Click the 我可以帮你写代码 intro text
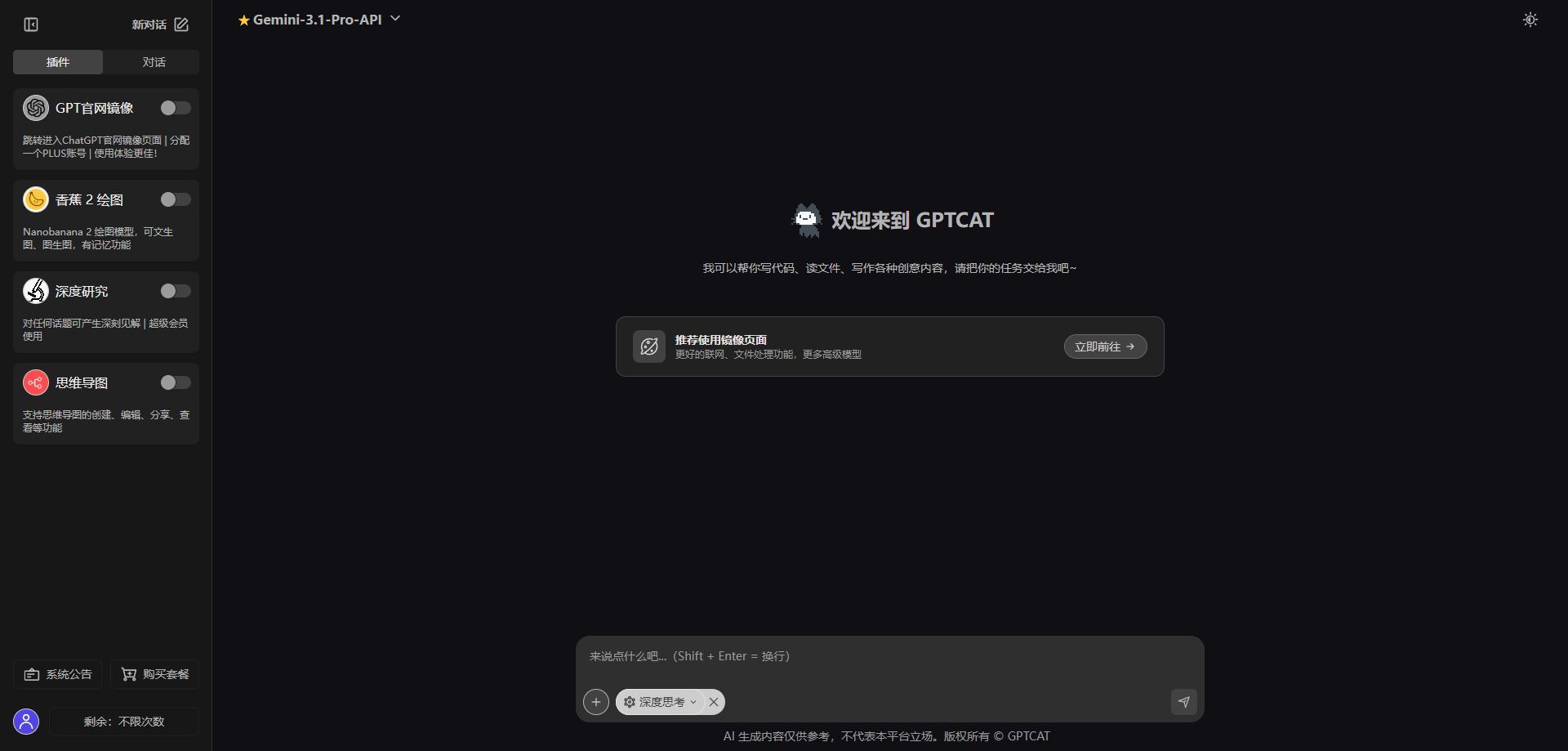Screen dimensions: 1568x751 coord(889,268)
